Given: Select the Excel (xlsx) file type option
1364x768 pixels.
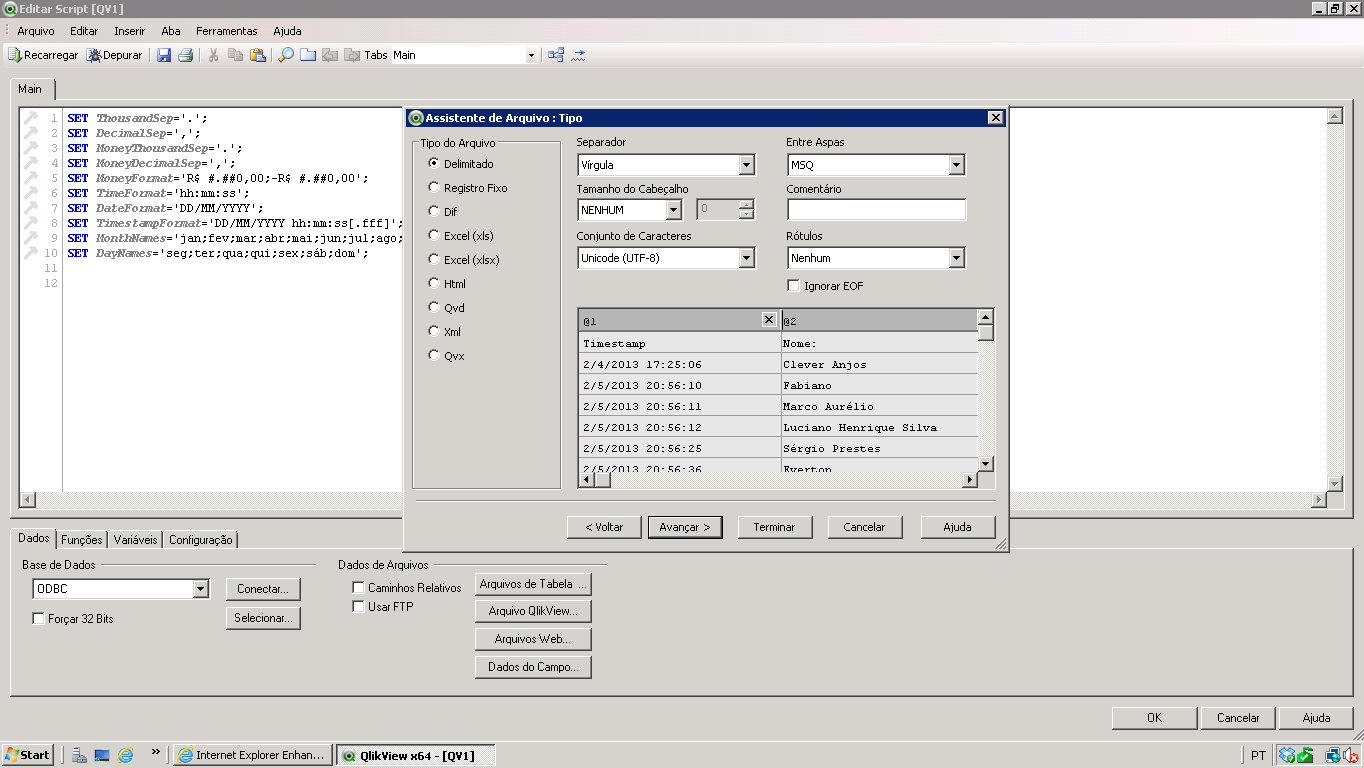Looking at the screenshot, I should pos(433,259).
